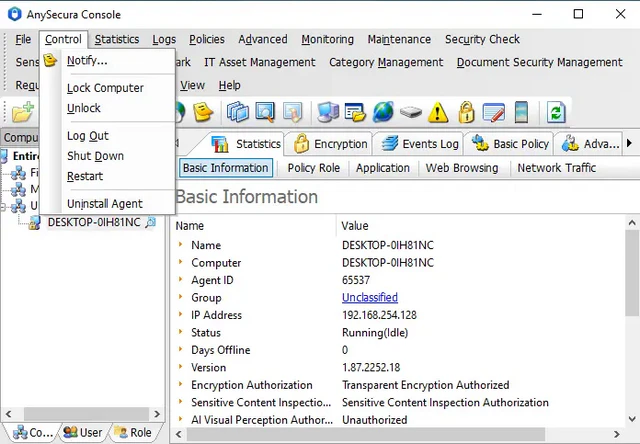This screenshot has width=640, height=444.
Task: Select DESKTOP-0IH81NC in the computer tree
Action: pyautogui.click(x=94, y=222)
